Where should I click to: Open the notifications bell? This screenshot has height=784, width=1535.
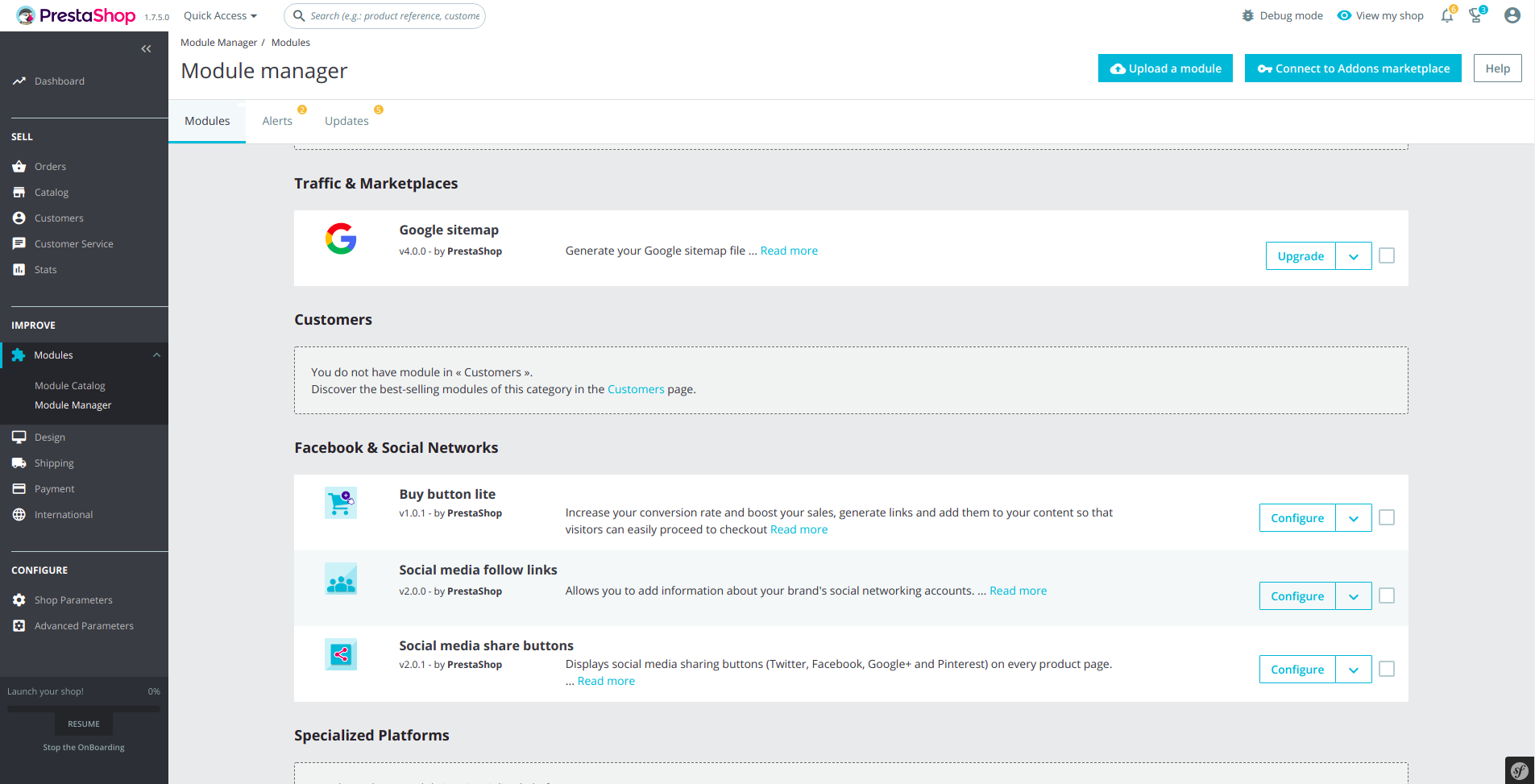point(1446,15)
